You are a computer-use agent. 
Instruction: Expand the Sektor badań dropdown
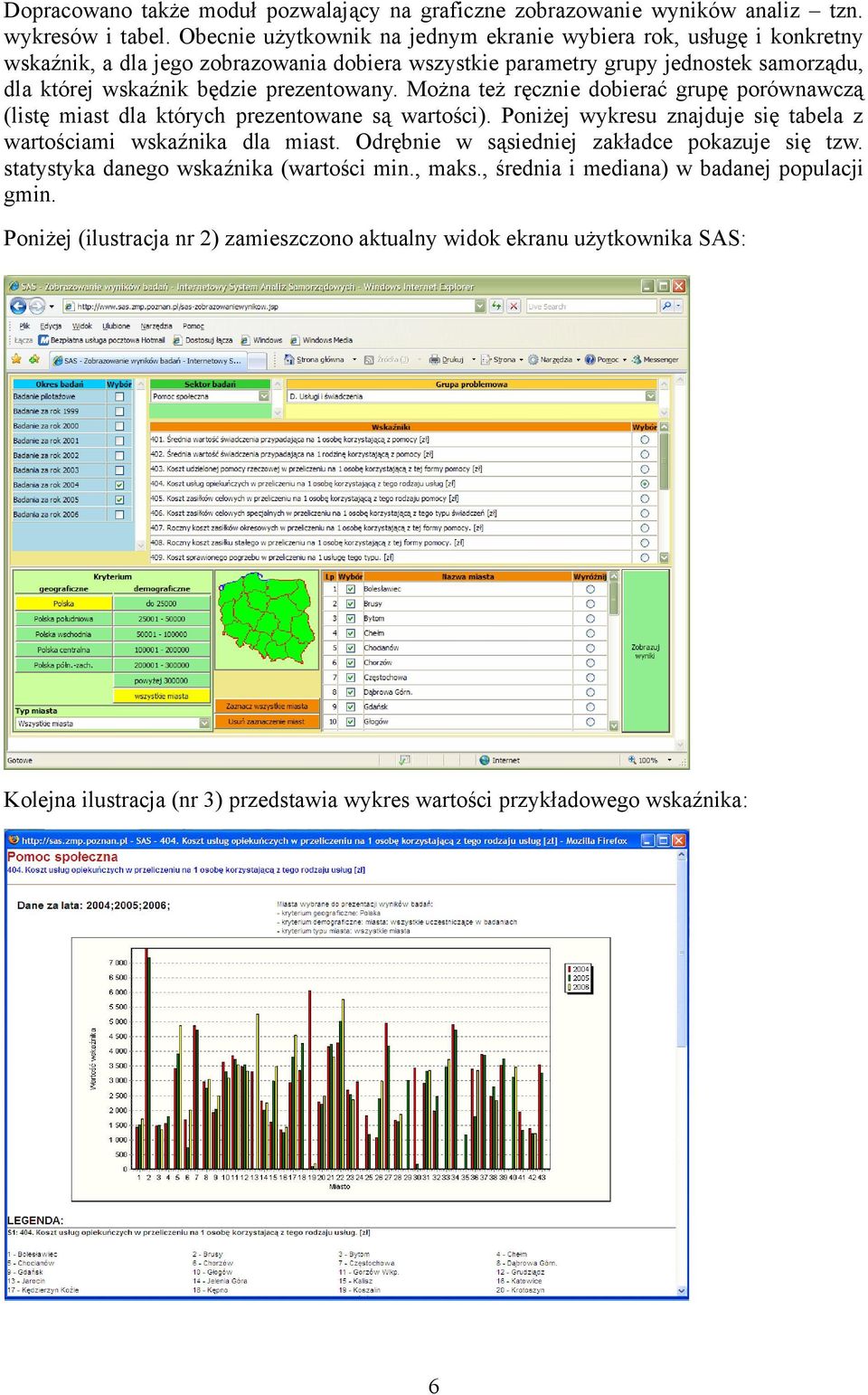coord(264,396)
